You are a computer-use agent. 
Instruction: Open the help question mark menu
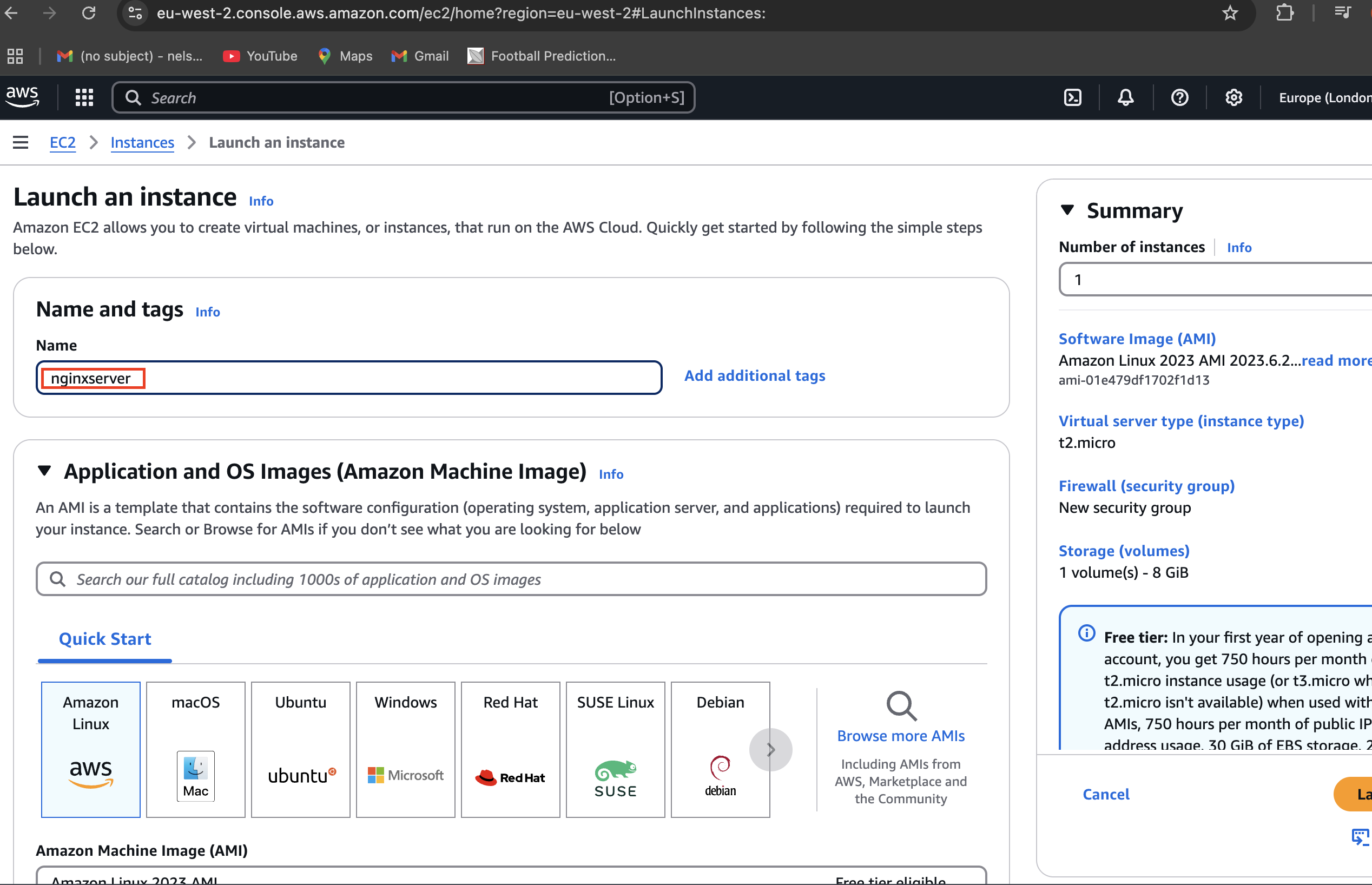pos(1179,98)
